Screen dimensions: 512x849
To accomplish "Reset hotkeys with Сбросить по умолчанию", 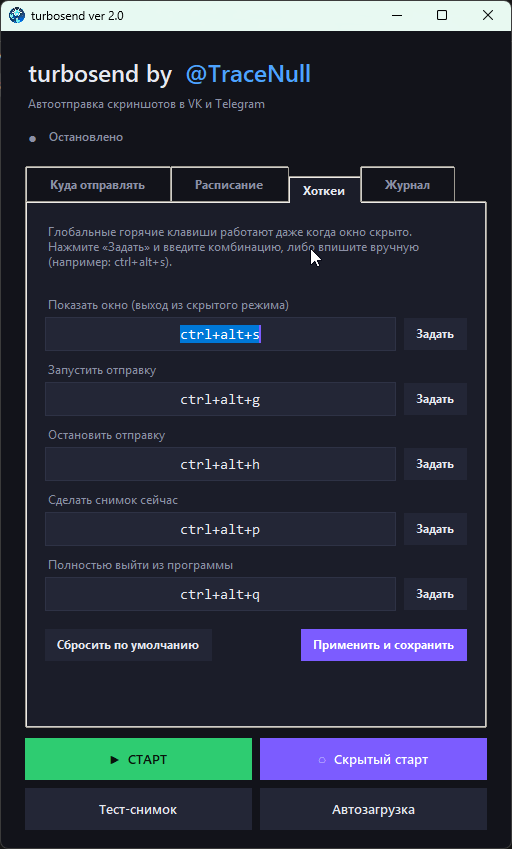I will click(x=128, y=645).
